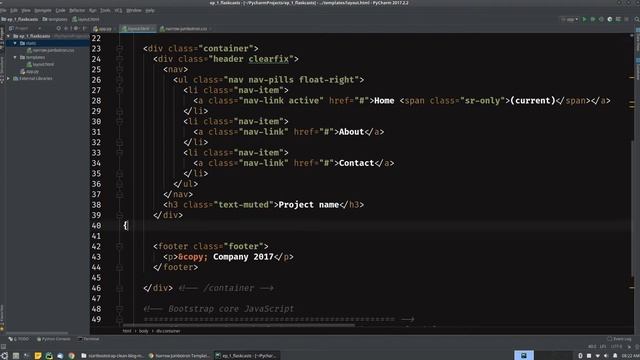This screenshot has height=360, width=640.
Task: Open the yellow notes icon in taskbar
Action: pos(38,356)
